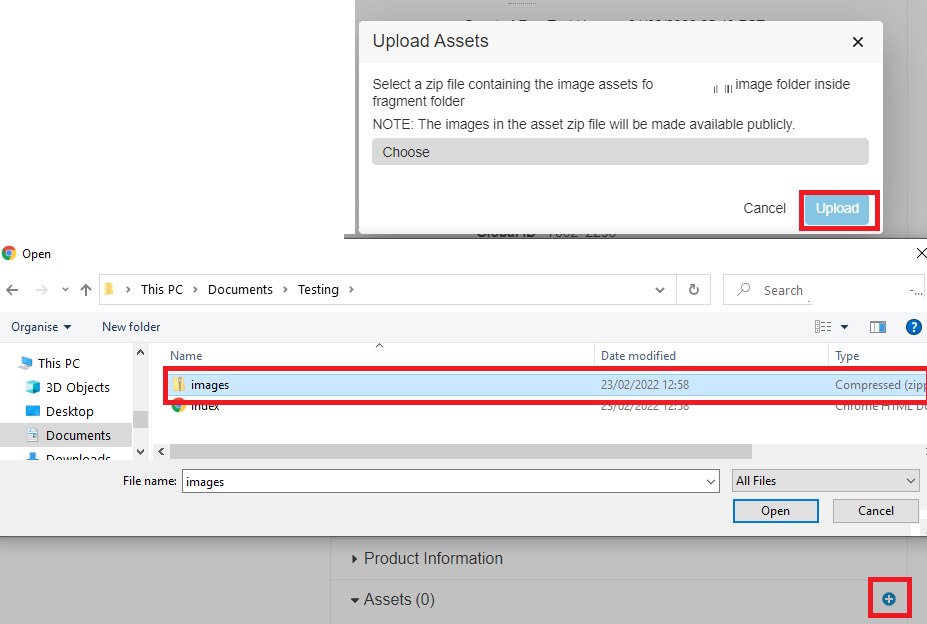
Task: Click the add asset plus icon
Action: [x=889, y=599]
